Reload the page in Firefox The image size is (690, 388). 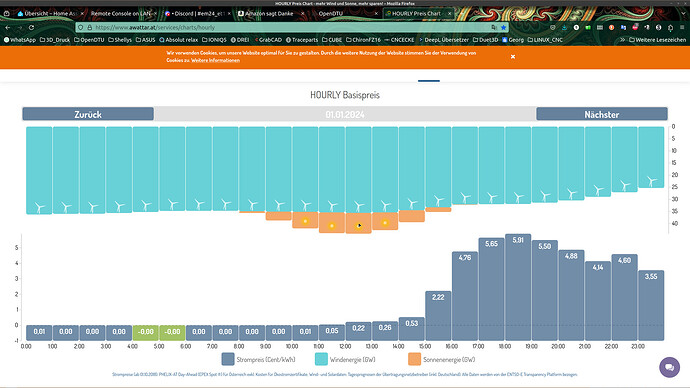31,27
